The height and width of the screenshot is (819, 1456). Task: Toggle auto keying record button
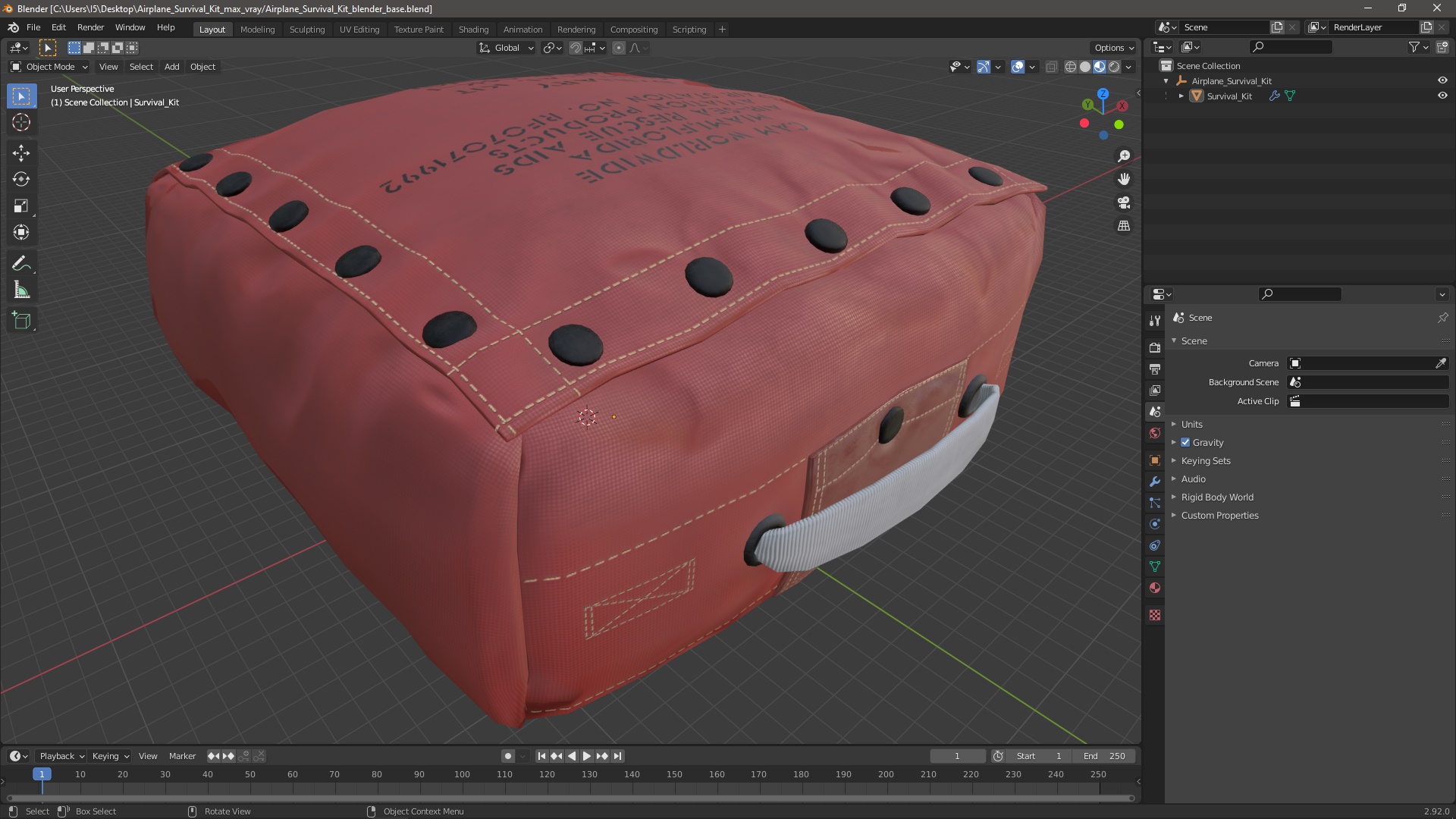507,756
